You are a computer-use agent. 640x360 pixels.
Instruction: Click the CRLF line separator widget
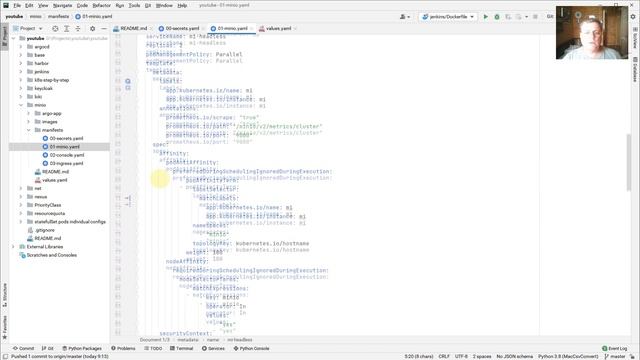(444, 356)
